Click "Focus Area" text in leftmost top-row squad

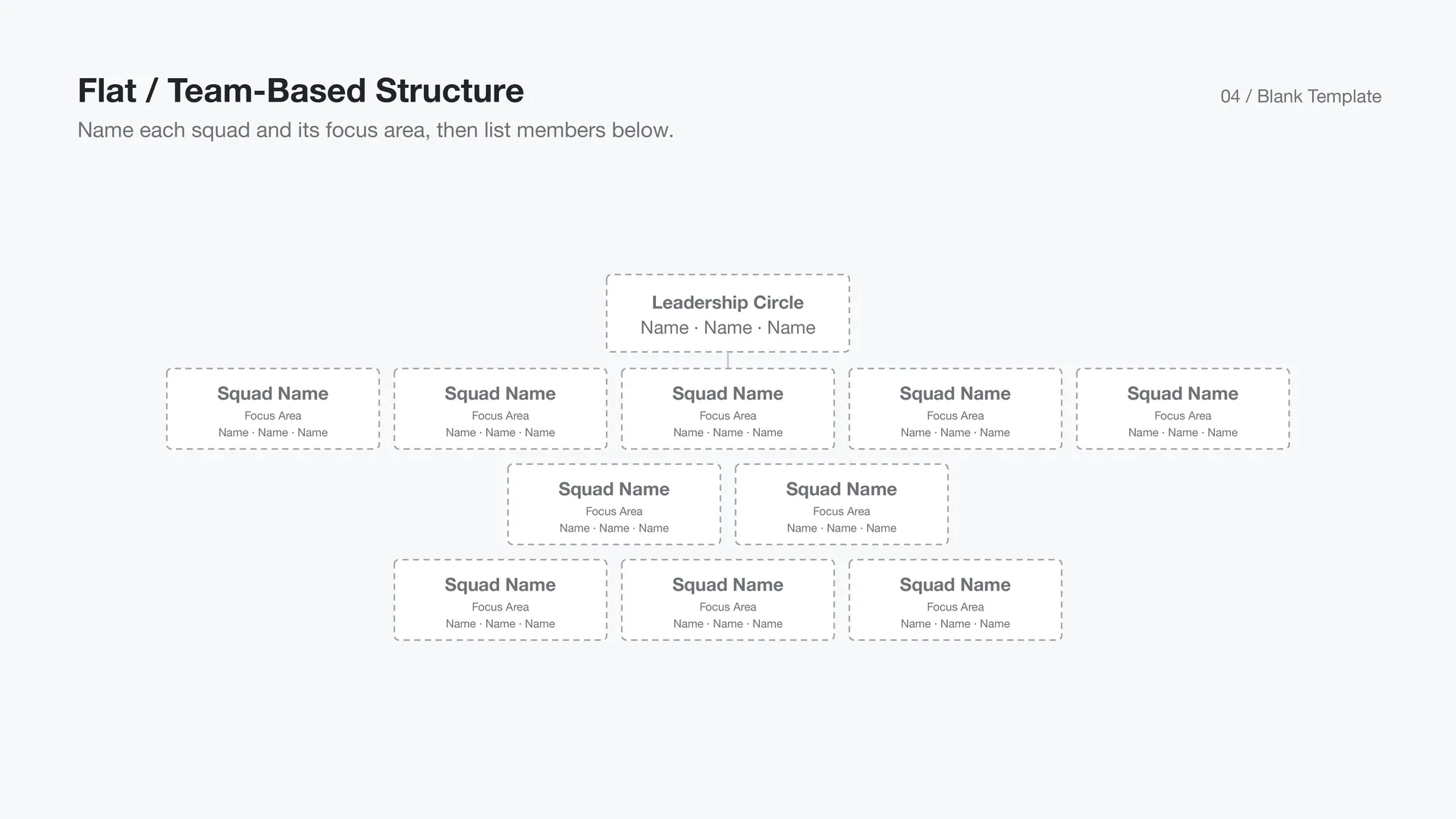[273, 416]
